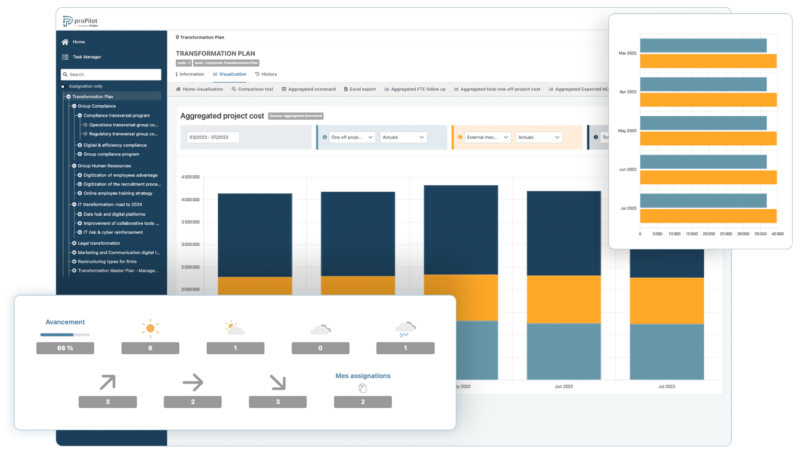Collapse the Group Compliance tree node
This screenshot has height=455, width=800.
(x=73, y=105)
